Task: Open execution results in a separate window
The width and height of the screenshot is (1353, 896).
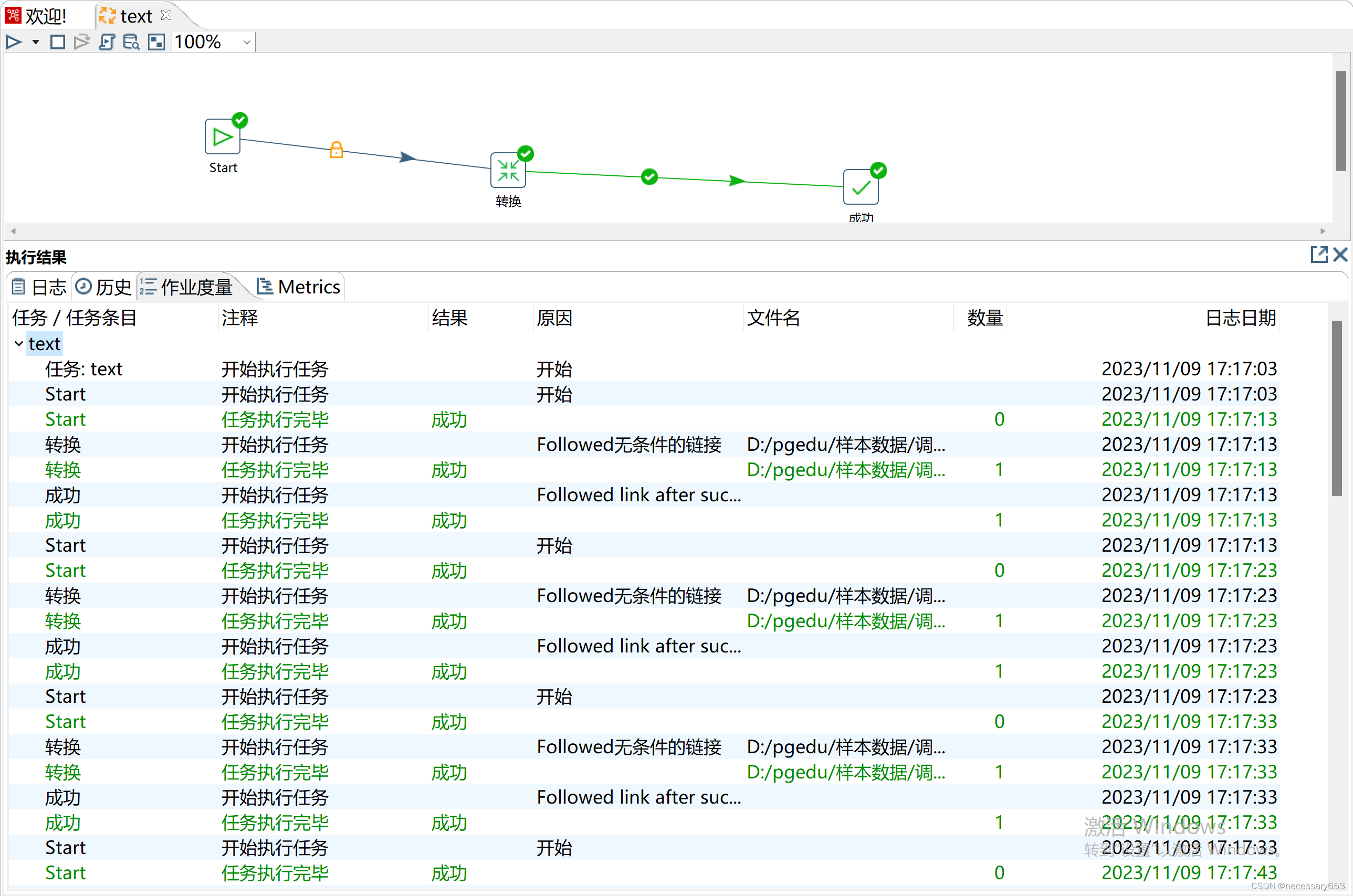Action: pyautogui.click(x=1319, y=255)
